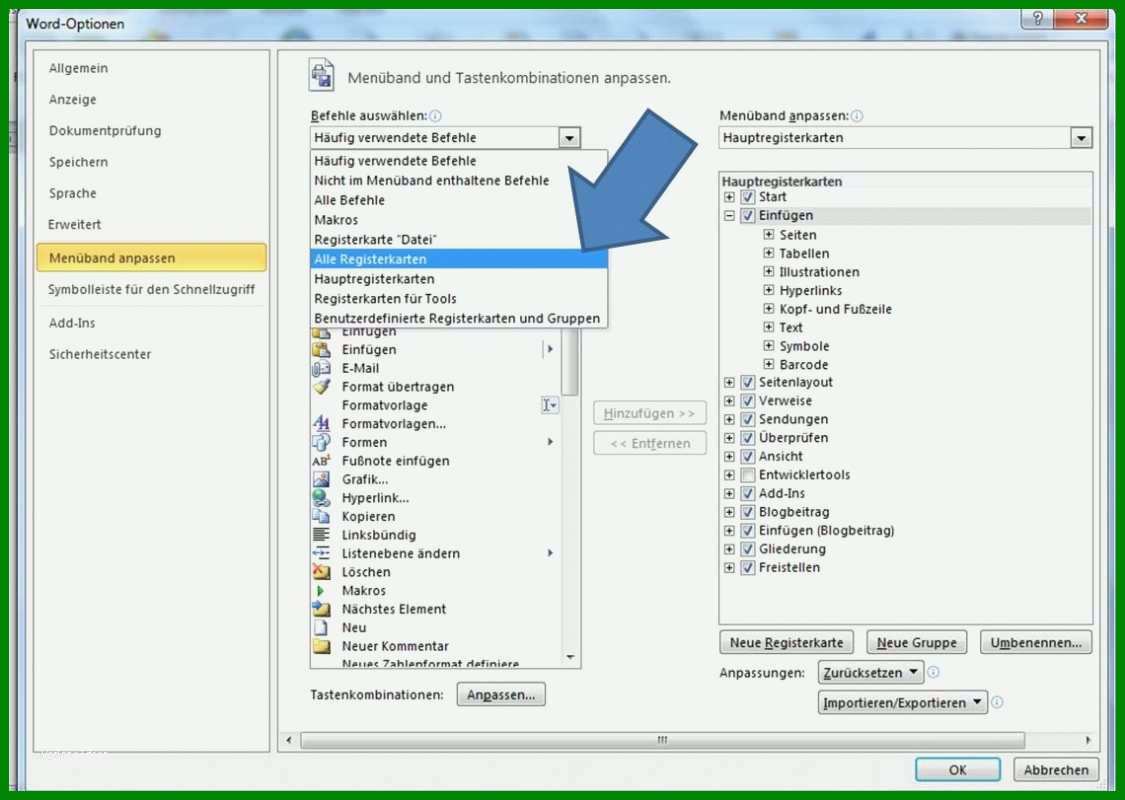Open the Importieren/Exportieren dropdown

(903, 702)
